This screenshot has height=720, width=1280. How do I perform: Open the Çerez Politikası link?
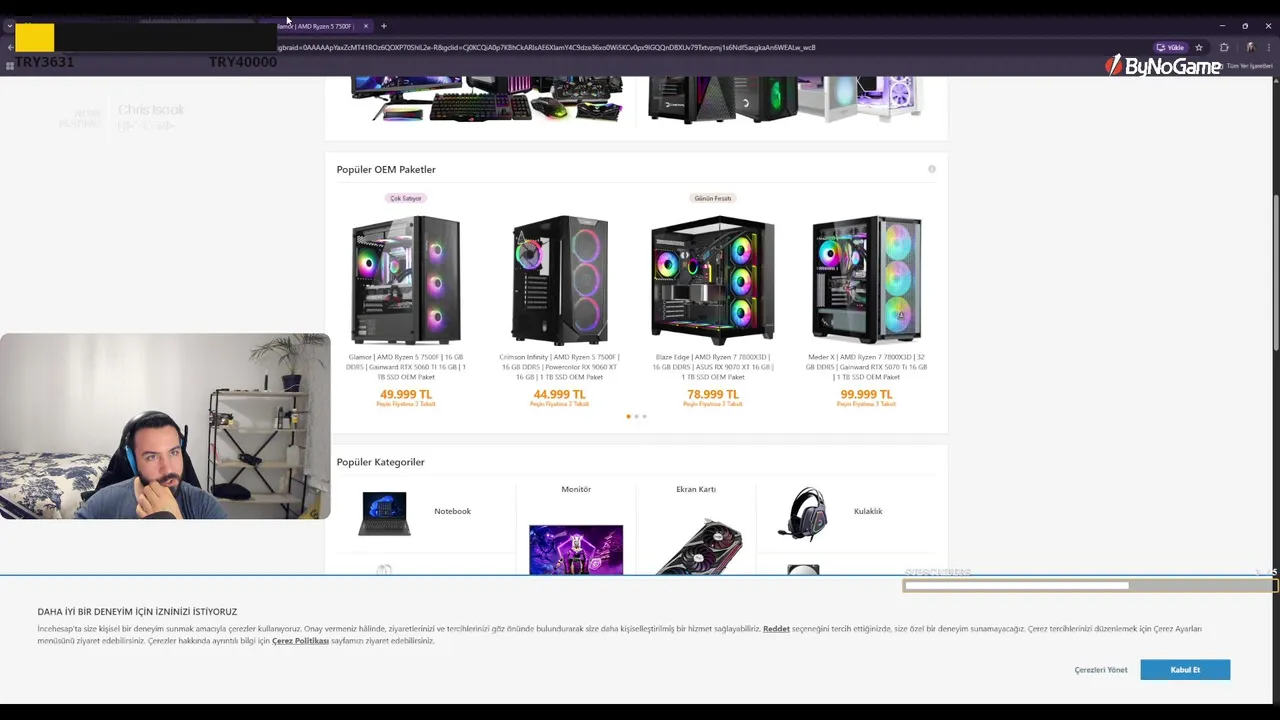pyautogui.click(x=300, y=641)
